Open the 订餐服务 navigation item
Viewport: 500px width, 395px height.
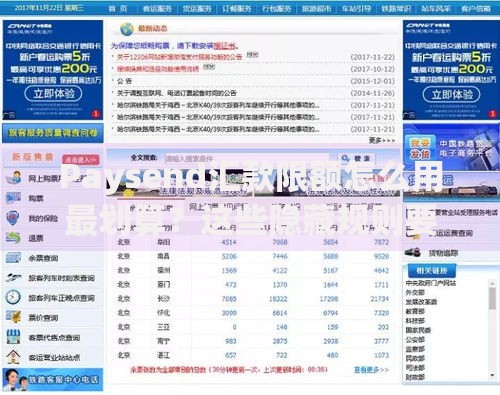(237, 8)
